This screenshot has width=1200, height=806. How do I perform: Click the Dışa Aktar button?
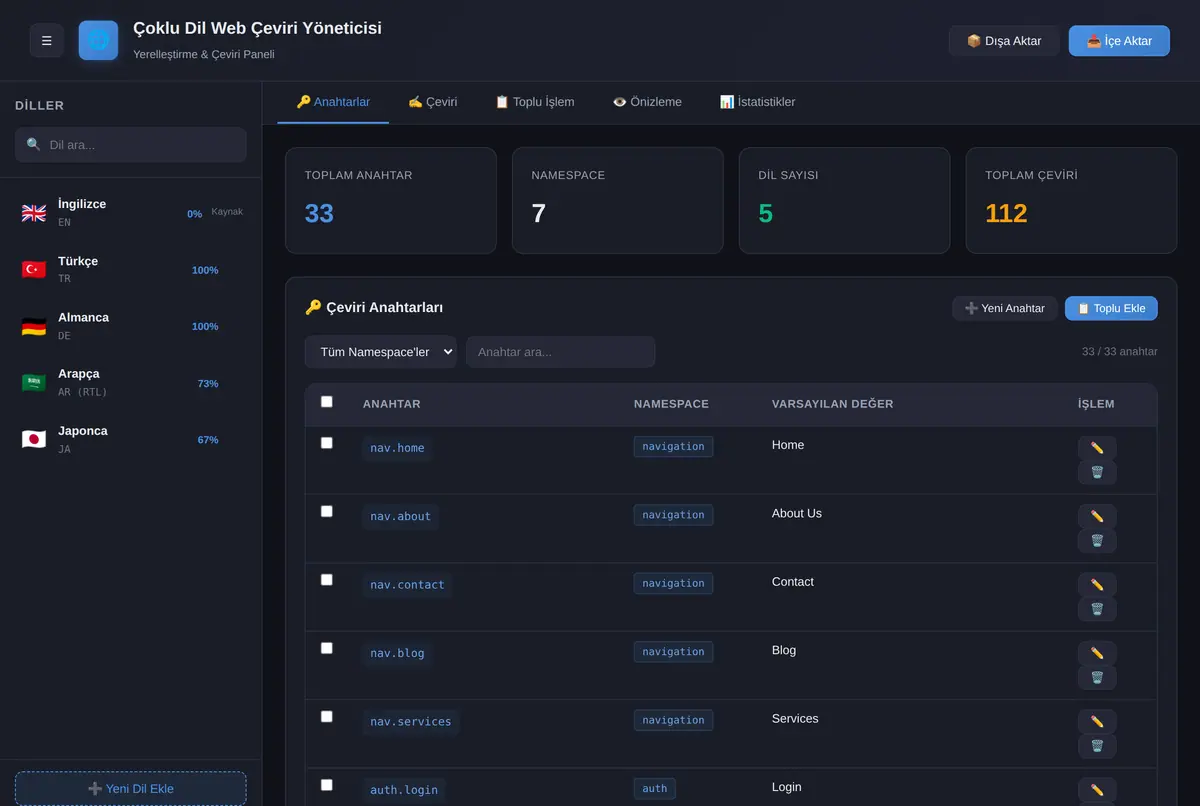[x=1004, y=41]
